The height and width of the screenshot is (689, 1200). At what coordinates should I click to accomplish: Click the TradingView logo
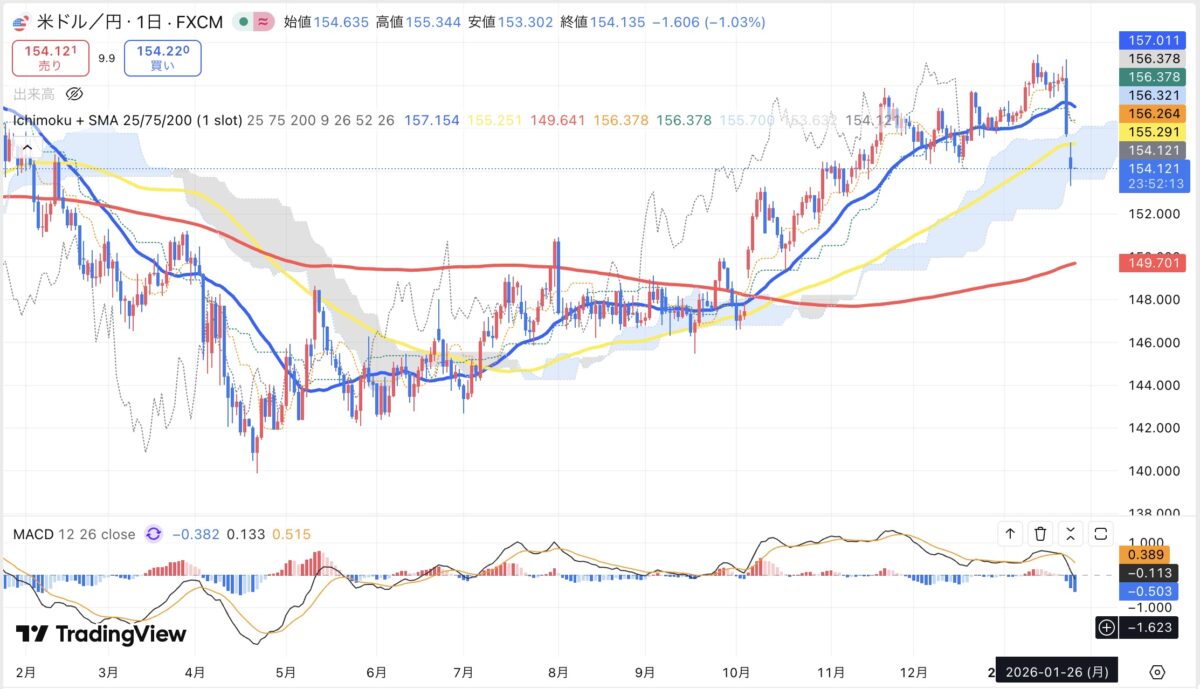click(x=101, y=634)
